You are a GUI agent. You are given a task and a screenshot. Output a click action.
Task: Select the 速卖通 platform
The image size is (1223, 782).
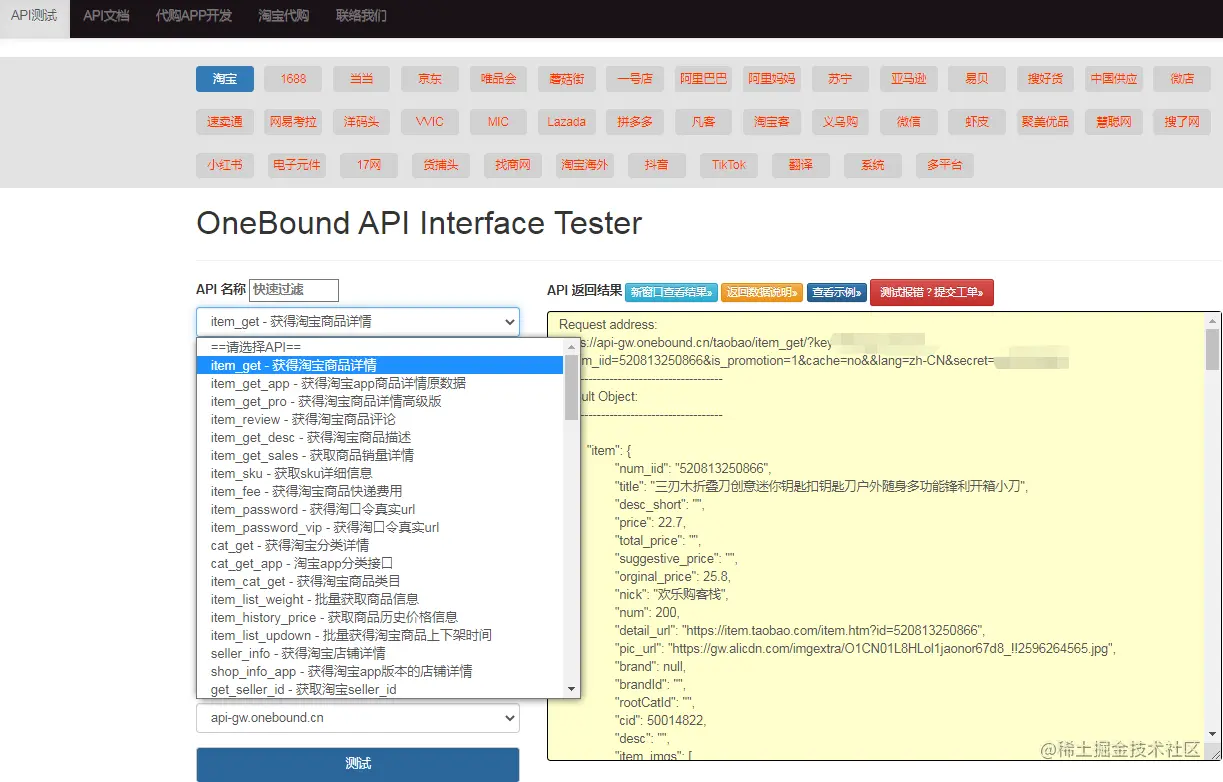pyautogui.click(x=225, y=122)
